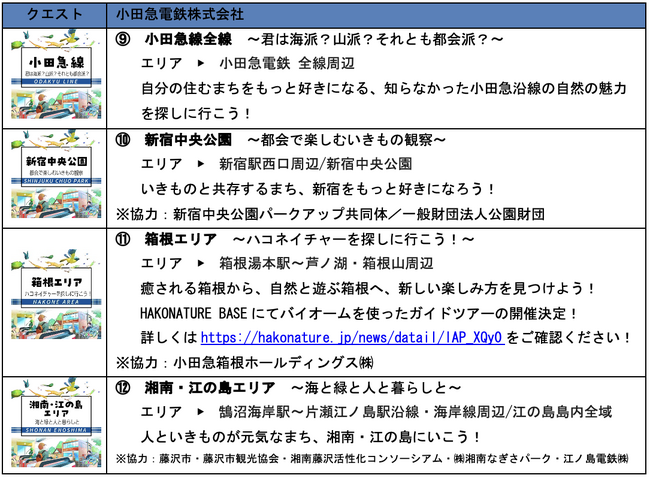This screenshot has width=650, height=479.
Task: Click the line 'を探しに行こう！' in quest ⑨
Action: [196, 113]
